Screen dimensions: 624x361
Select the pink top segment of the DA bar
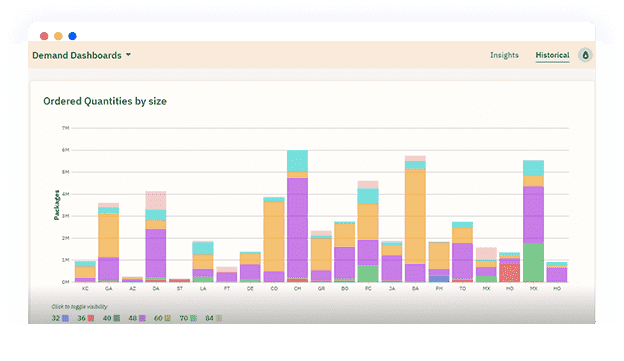(156, 200)
